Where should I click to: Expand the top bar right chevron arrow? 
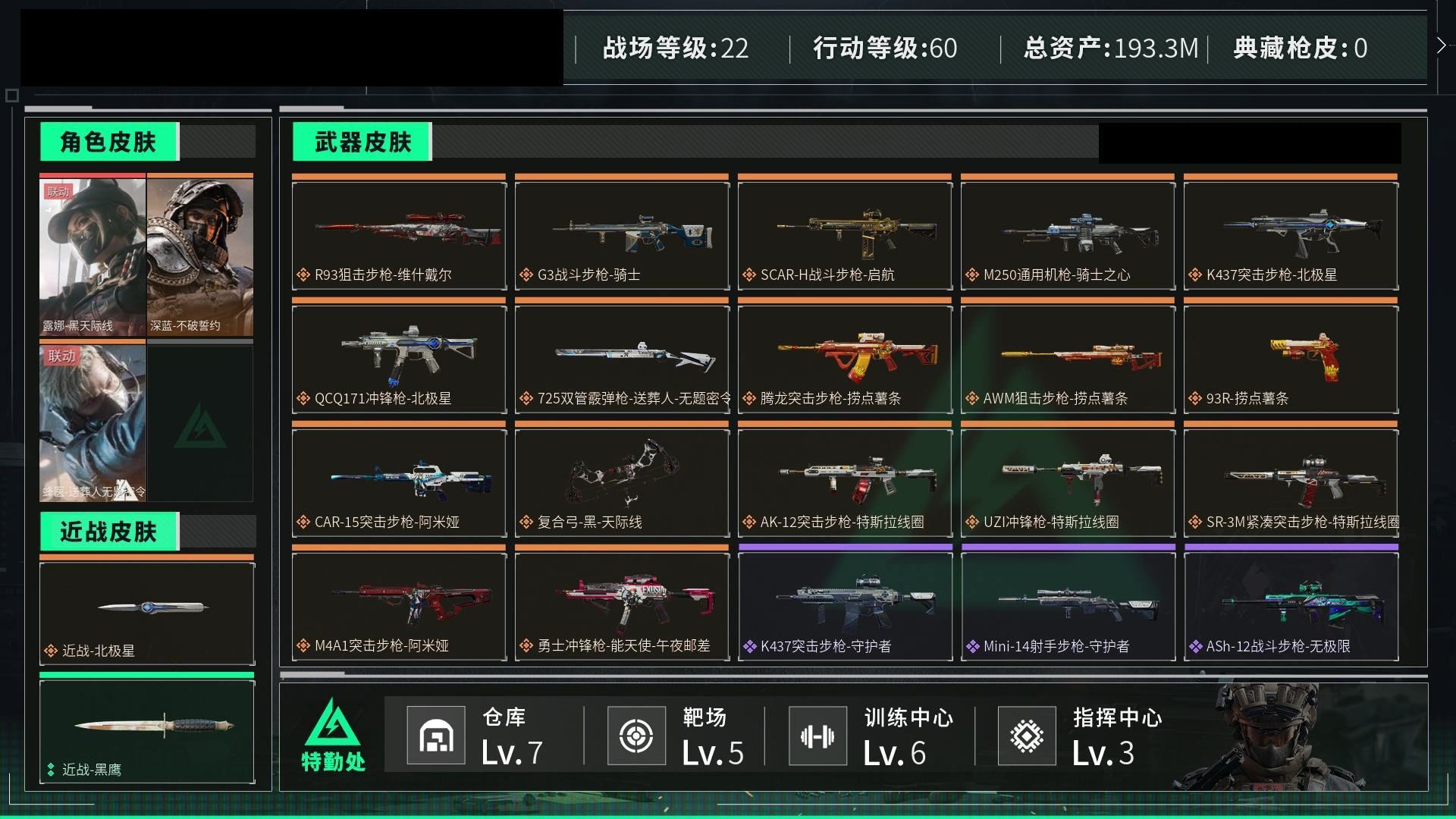pyautogui.click(x=1441, y=45)
